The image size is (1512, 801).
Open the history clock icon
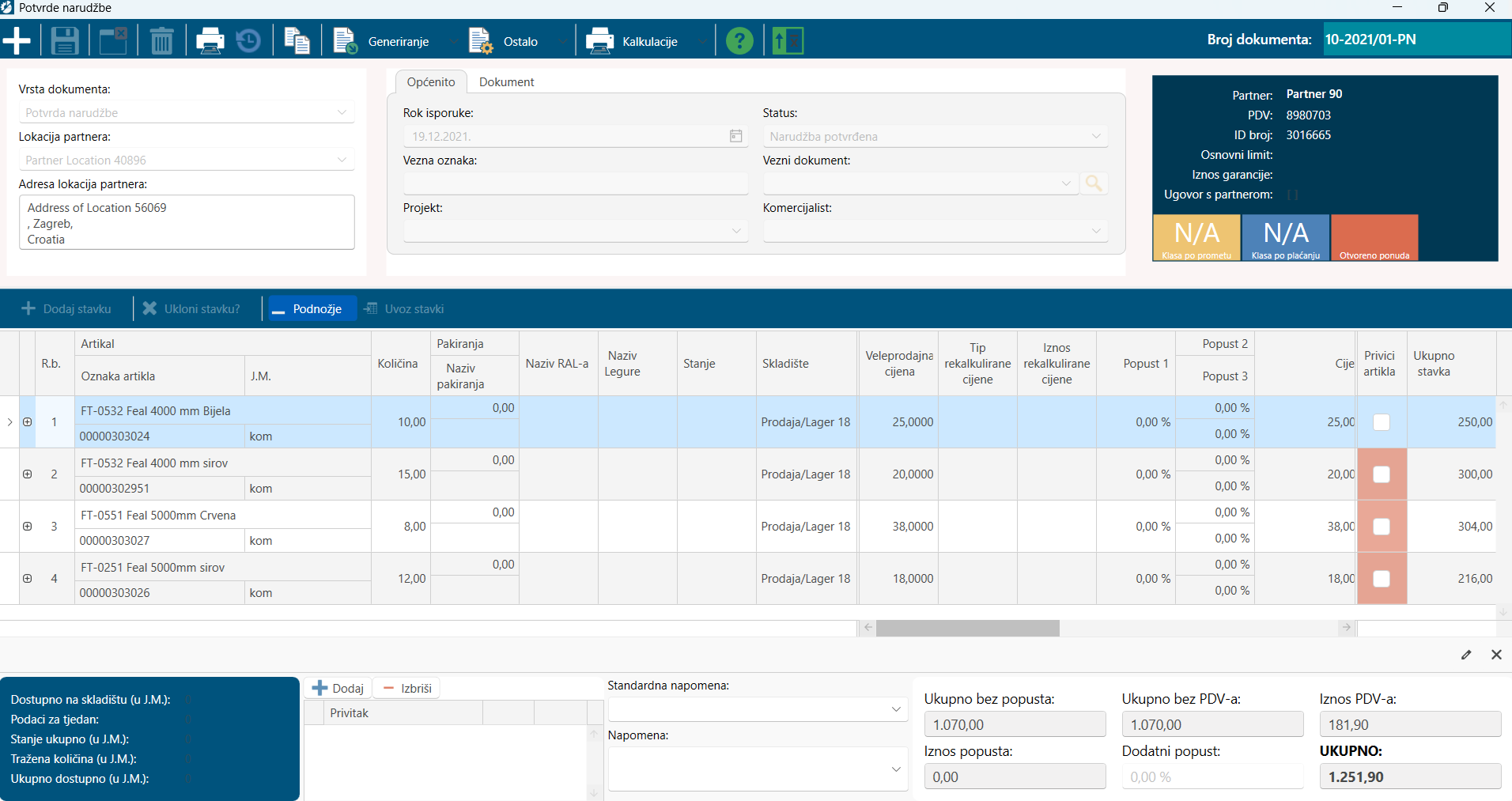248,40
